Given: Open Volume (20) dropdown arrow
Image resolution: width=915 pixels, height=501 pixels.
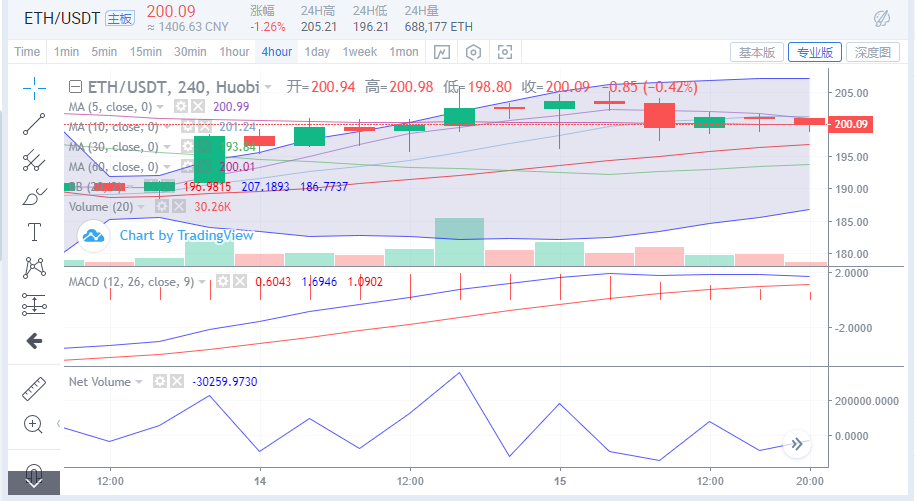Looking at the screenshot, I should click(141, 207).
